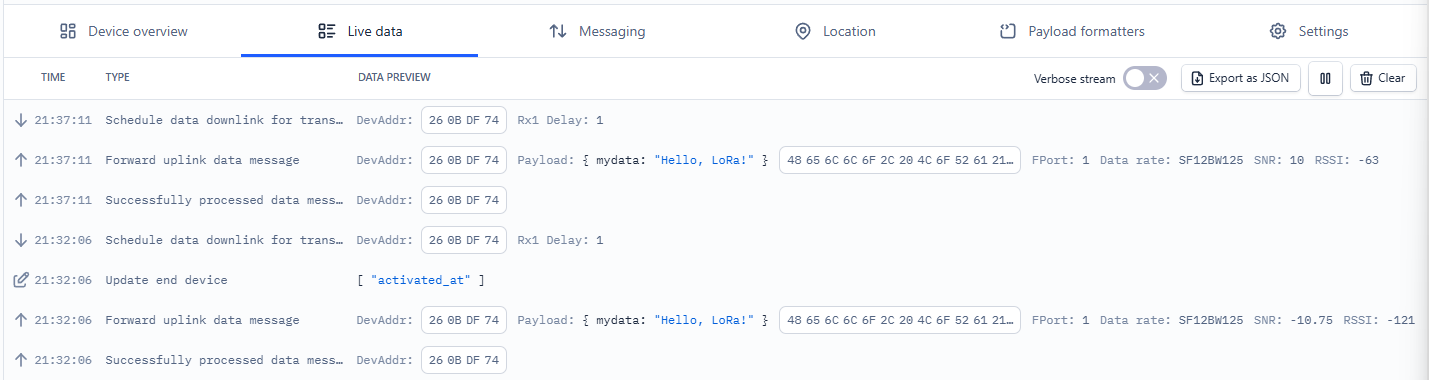The width and height of the screenshot is (1429, 380).
Task: Click hex payload box in 21:32:06 uplink row
Action: click(900, 320)
